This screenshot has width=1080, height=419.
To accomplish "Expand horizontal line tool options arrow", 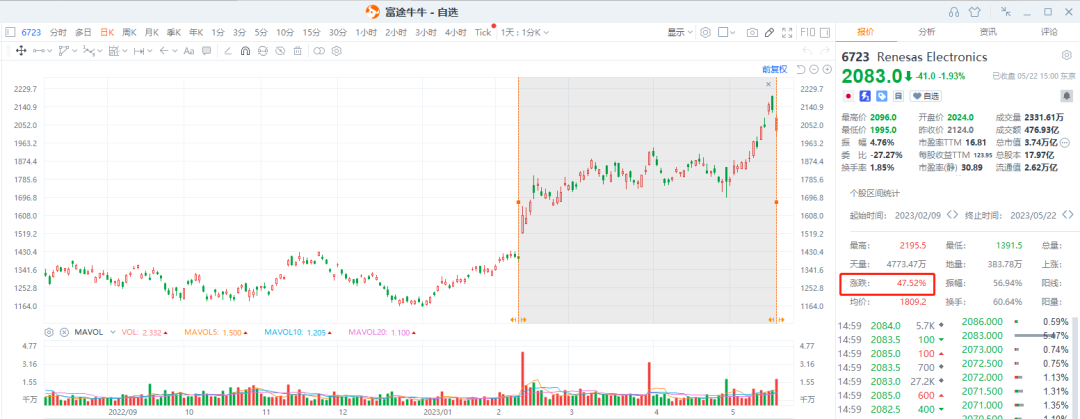I will point(49,51).
